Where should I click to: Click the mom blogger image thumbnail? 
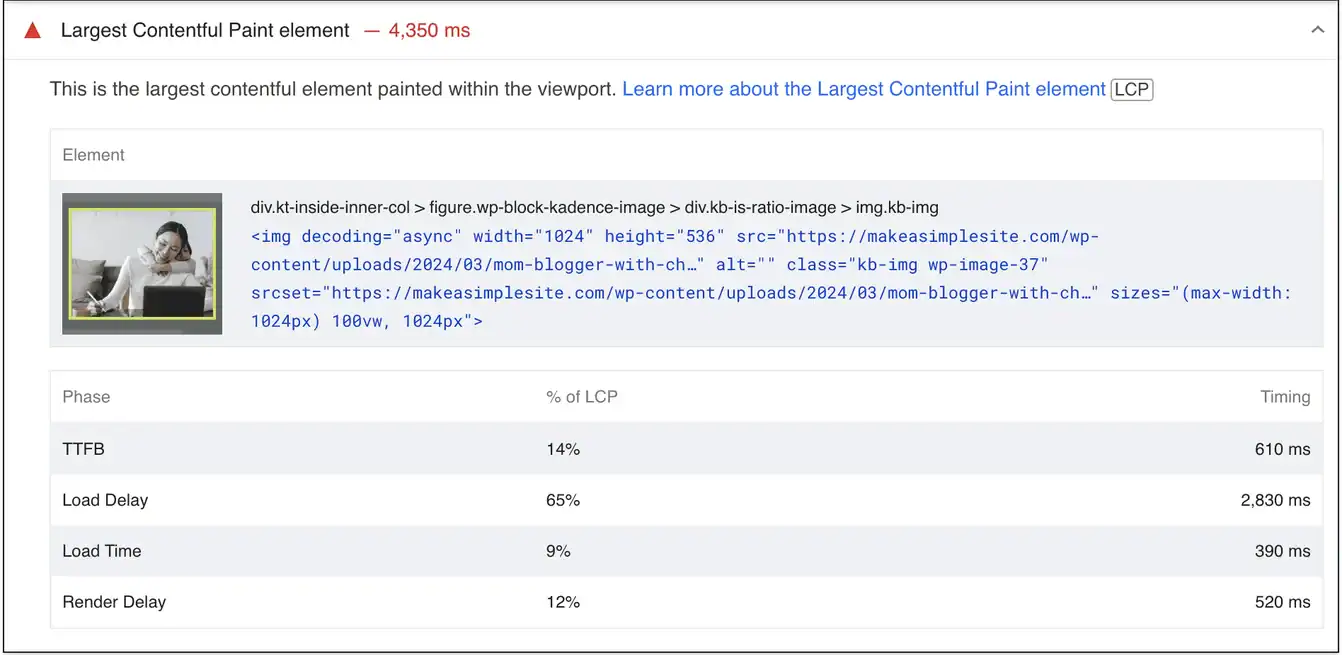[142, 264]
